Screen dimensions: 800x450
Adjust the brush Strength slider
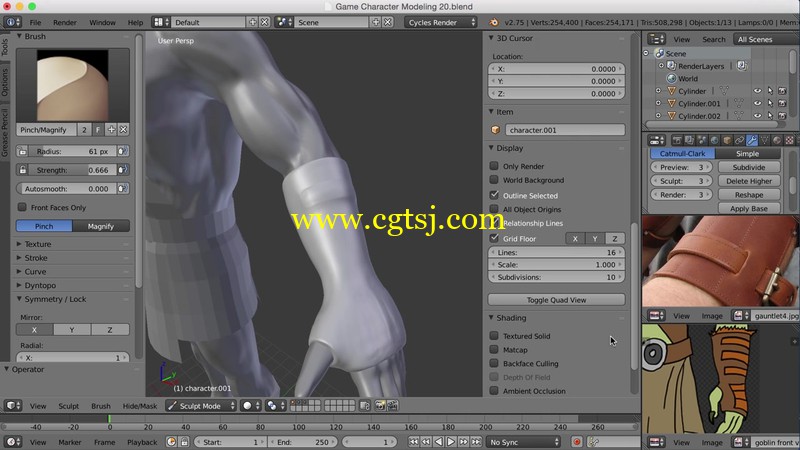tap(72, 170)
